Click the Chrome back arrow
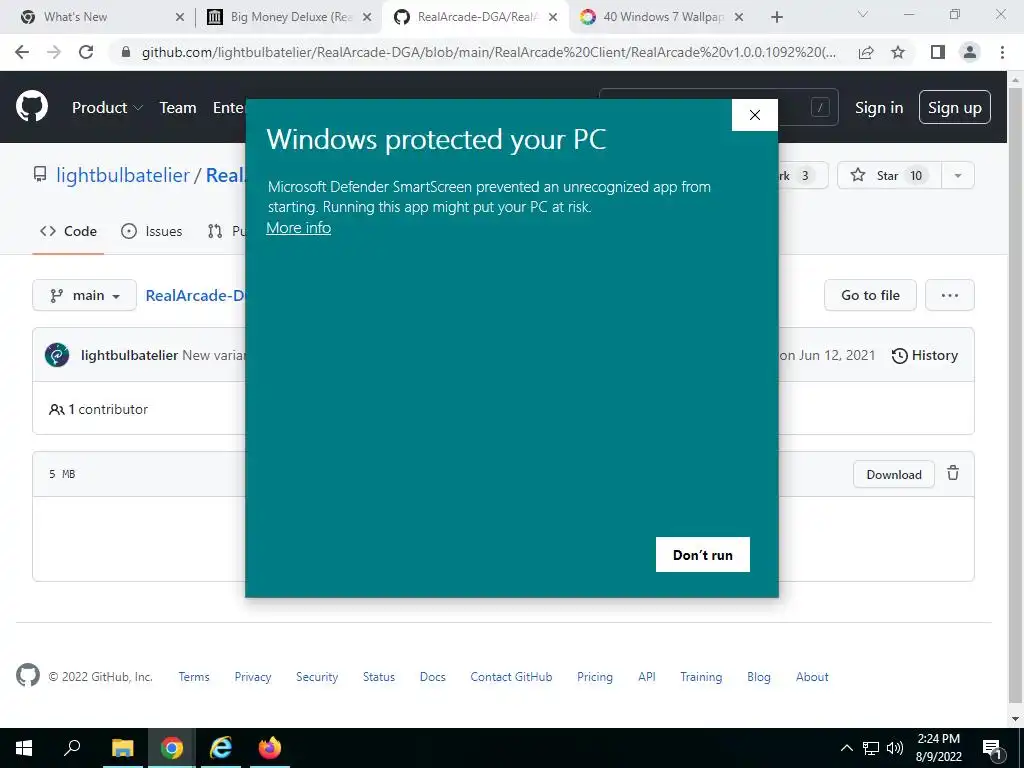 [22, 52]
